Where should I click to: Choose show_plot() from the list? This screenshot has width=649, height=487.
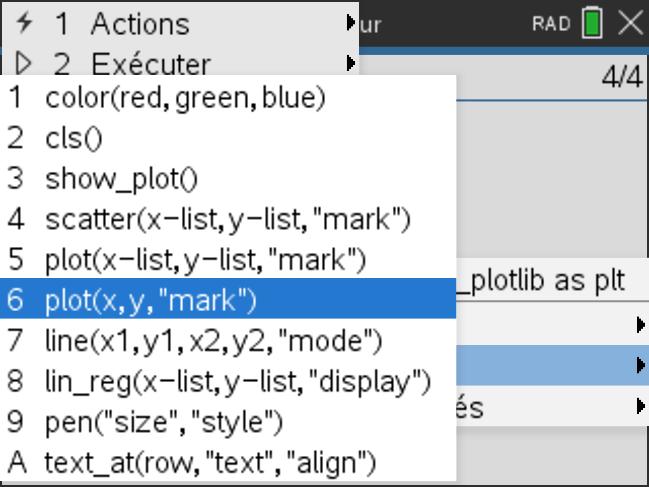(x=121, y=180)
